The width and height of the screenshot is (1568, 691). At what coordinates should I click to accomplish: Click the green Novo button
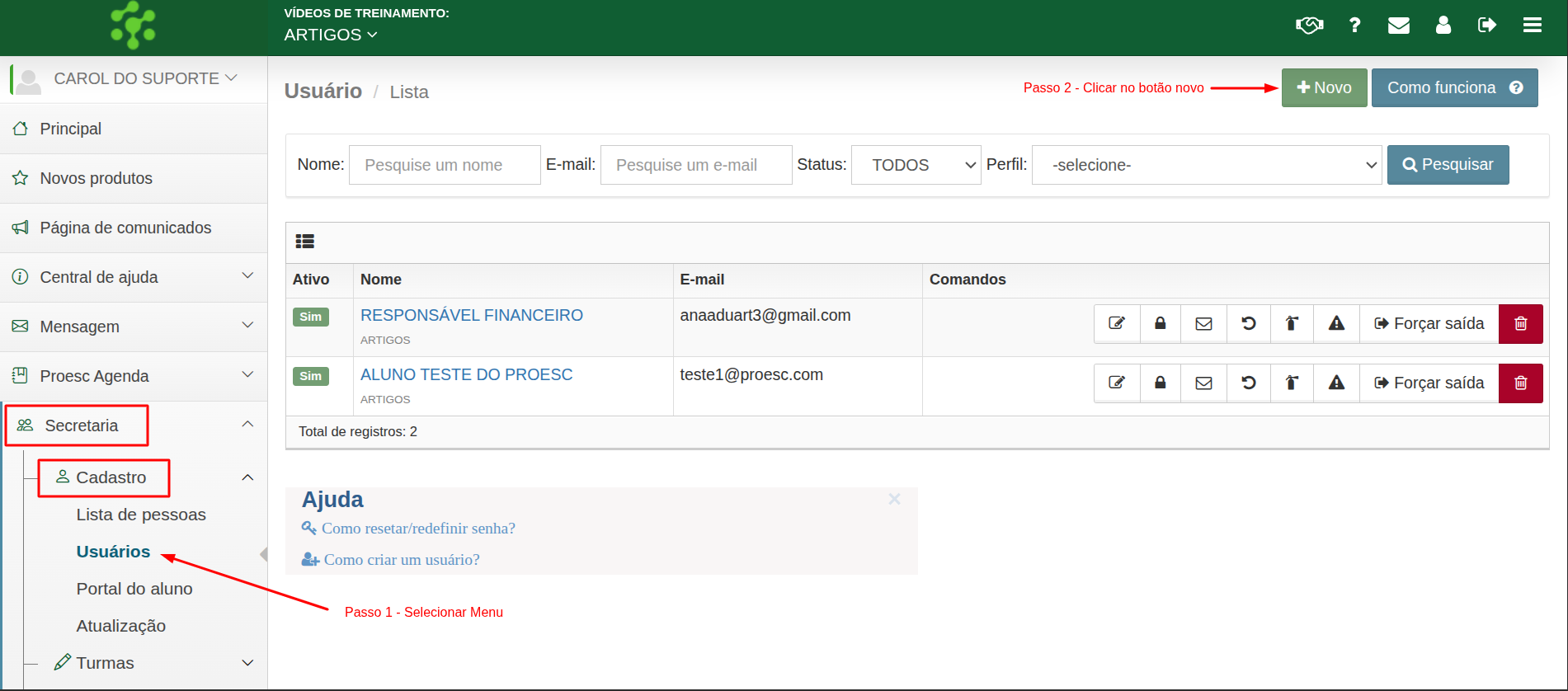point(1324,87)
